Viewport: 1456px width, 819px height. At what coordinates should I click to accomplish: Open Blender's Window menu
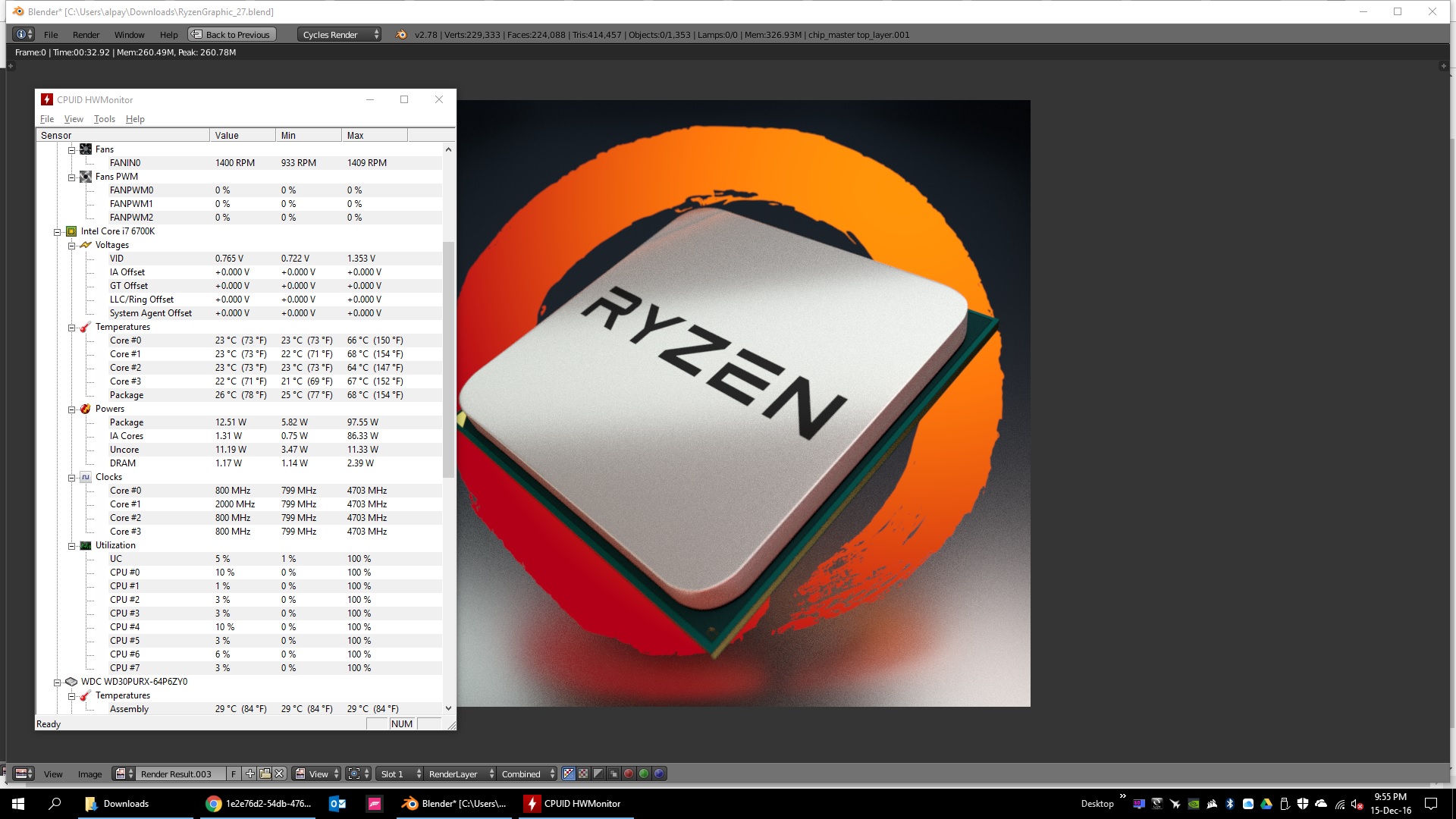(129, 35)
